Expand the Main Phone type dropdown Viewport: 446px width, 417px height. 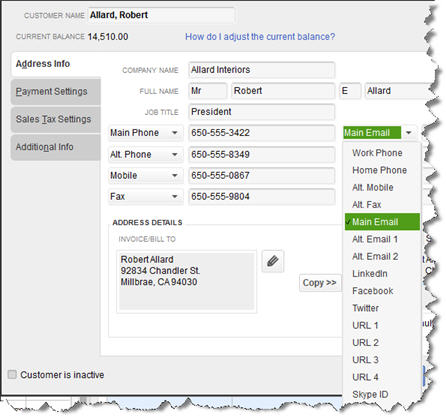click(x=174, y=133)
